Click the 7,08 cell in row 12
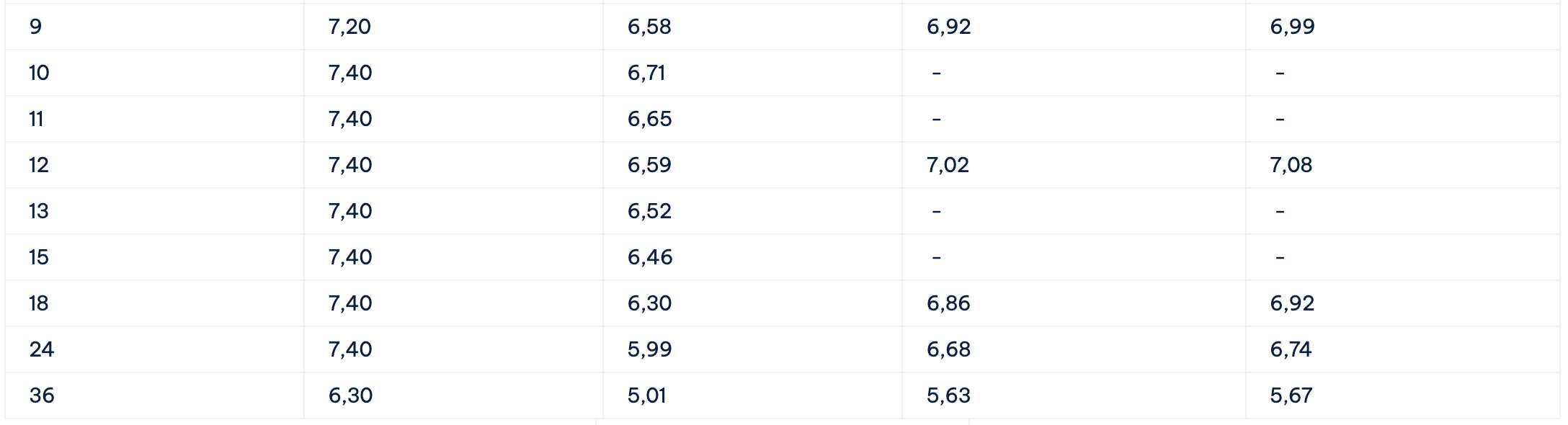 click(1291, 165)
